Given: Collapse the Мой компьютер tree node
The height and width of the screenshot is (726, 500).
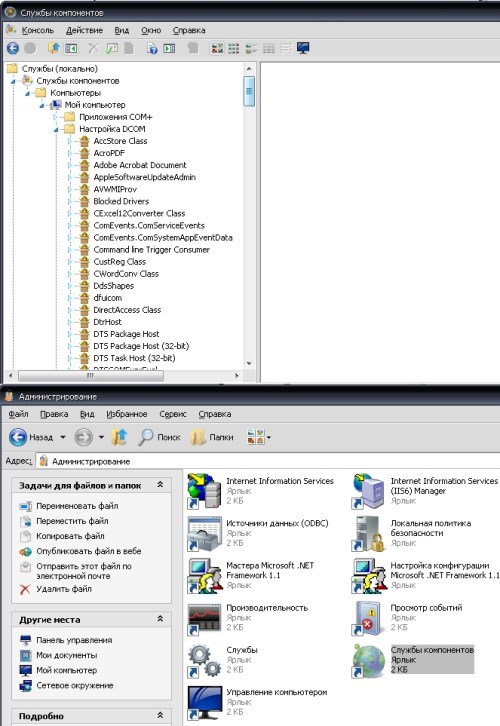Looking at the screenshot, I should click(42, 106).
